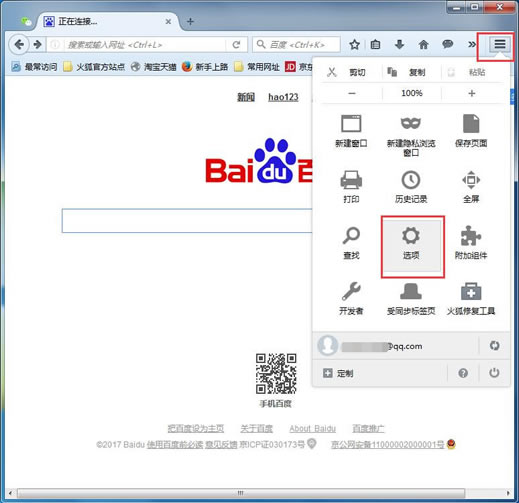The image size is (519, 503).
Task: Click in the Baidu search input box
Action: pos(187,221)
